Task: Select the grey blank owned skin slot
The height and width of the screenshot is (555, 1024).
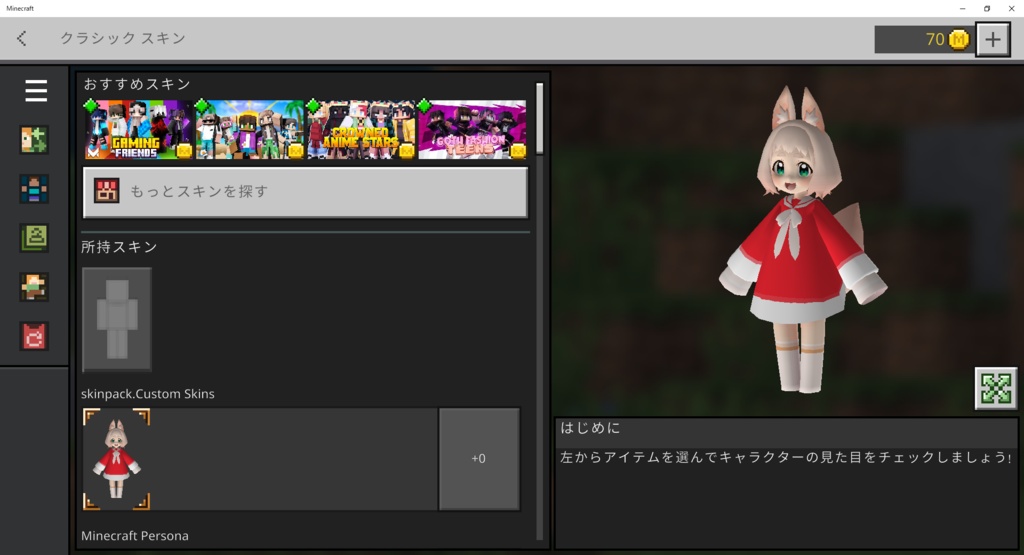Action: point(117,319)
